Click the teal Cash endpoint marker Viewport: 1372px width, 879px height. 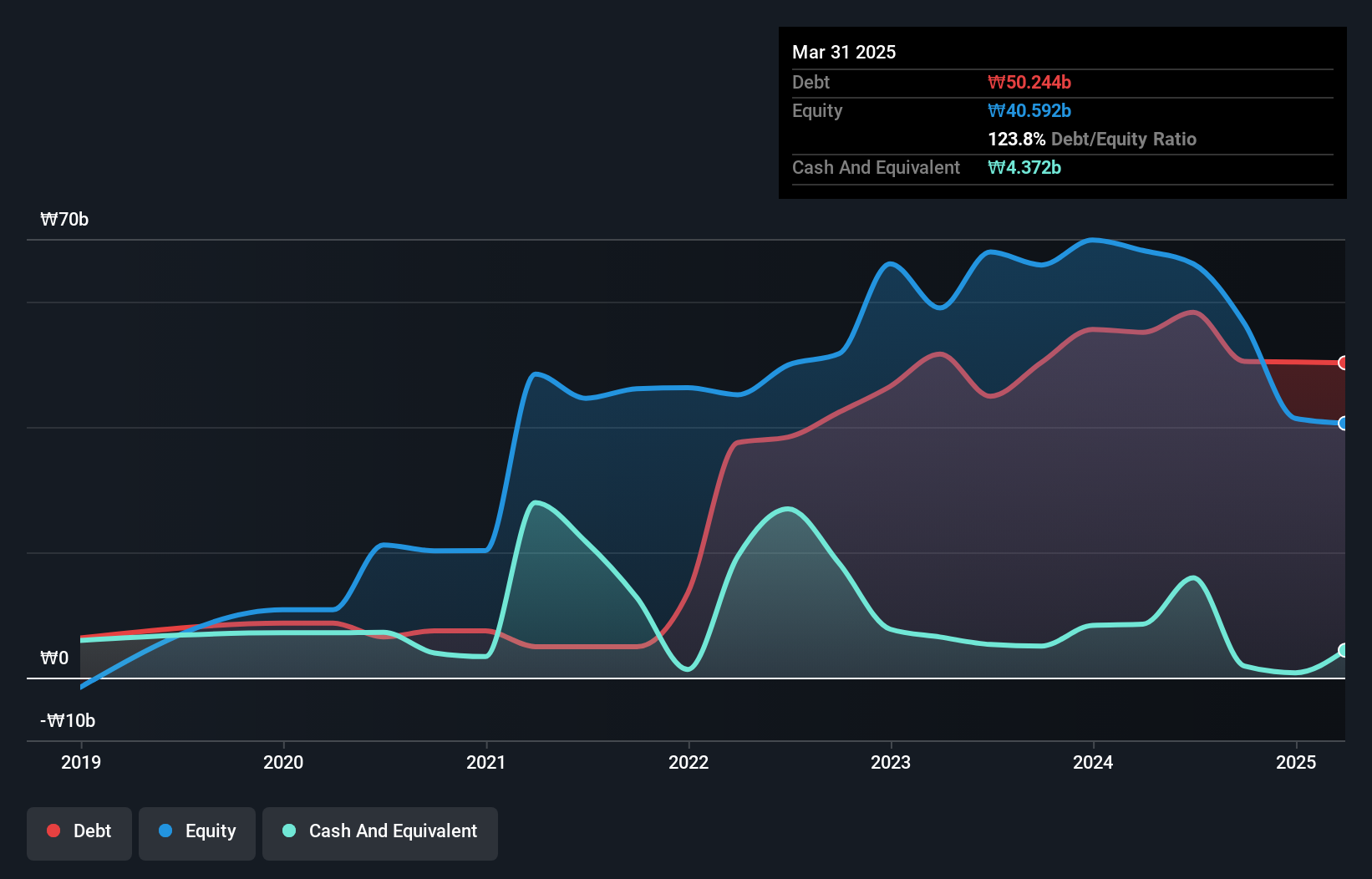1343,650
